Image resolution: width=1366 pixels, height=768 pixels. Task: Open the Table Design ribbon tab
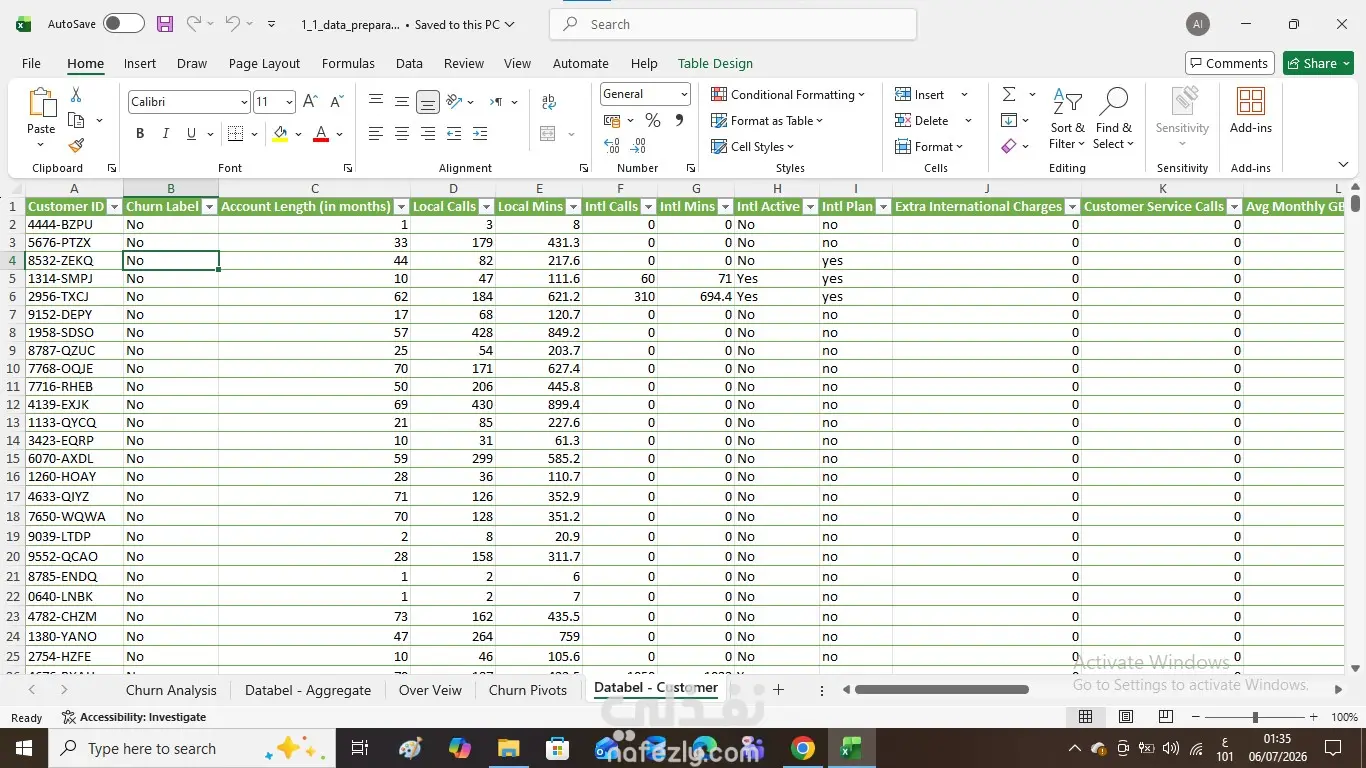pos(715,63)
